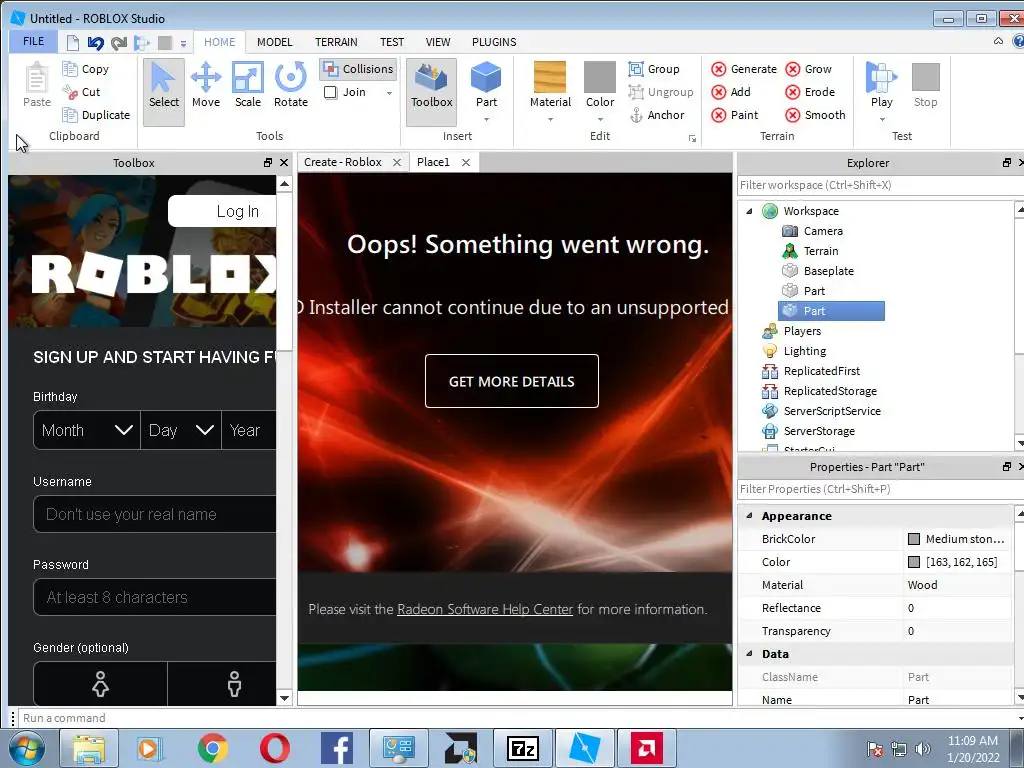Select the Move tool
1024x768 pixels.
click(x=206, y=85)
